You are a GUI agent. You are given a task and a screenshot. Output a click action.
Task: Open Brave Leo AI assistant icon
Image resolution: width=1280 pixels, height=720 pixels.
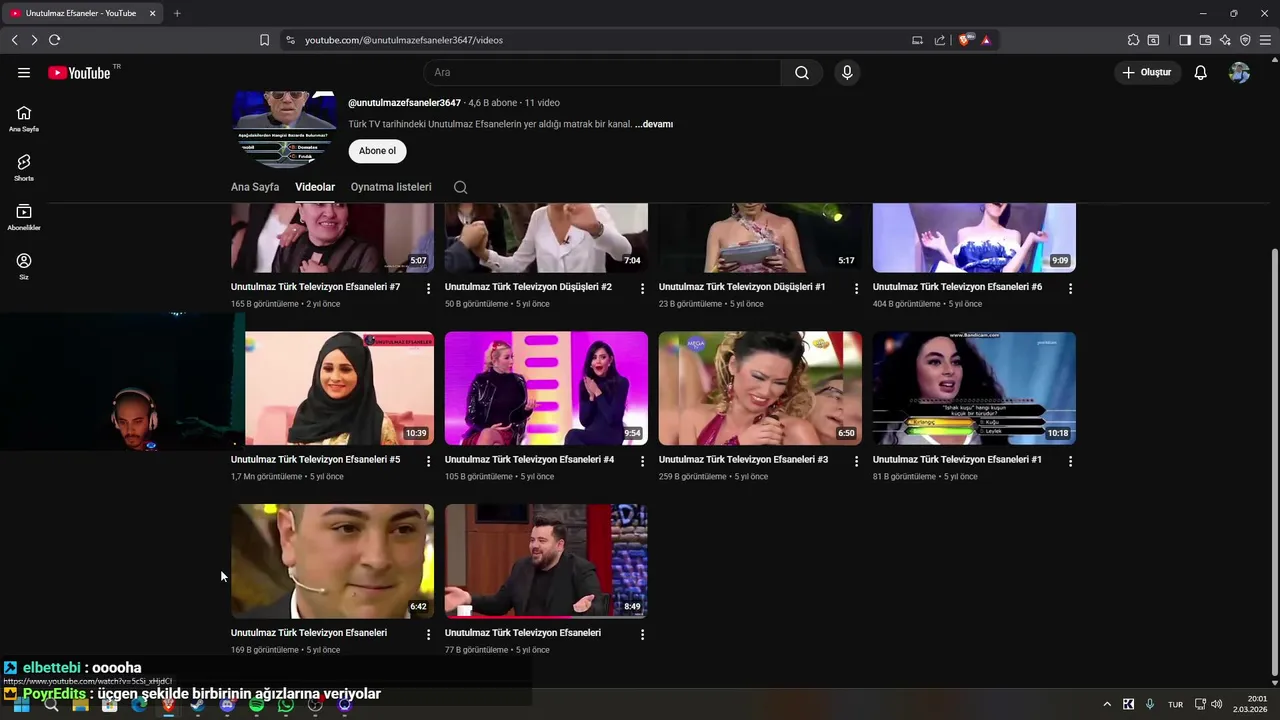click(1225, 40)
